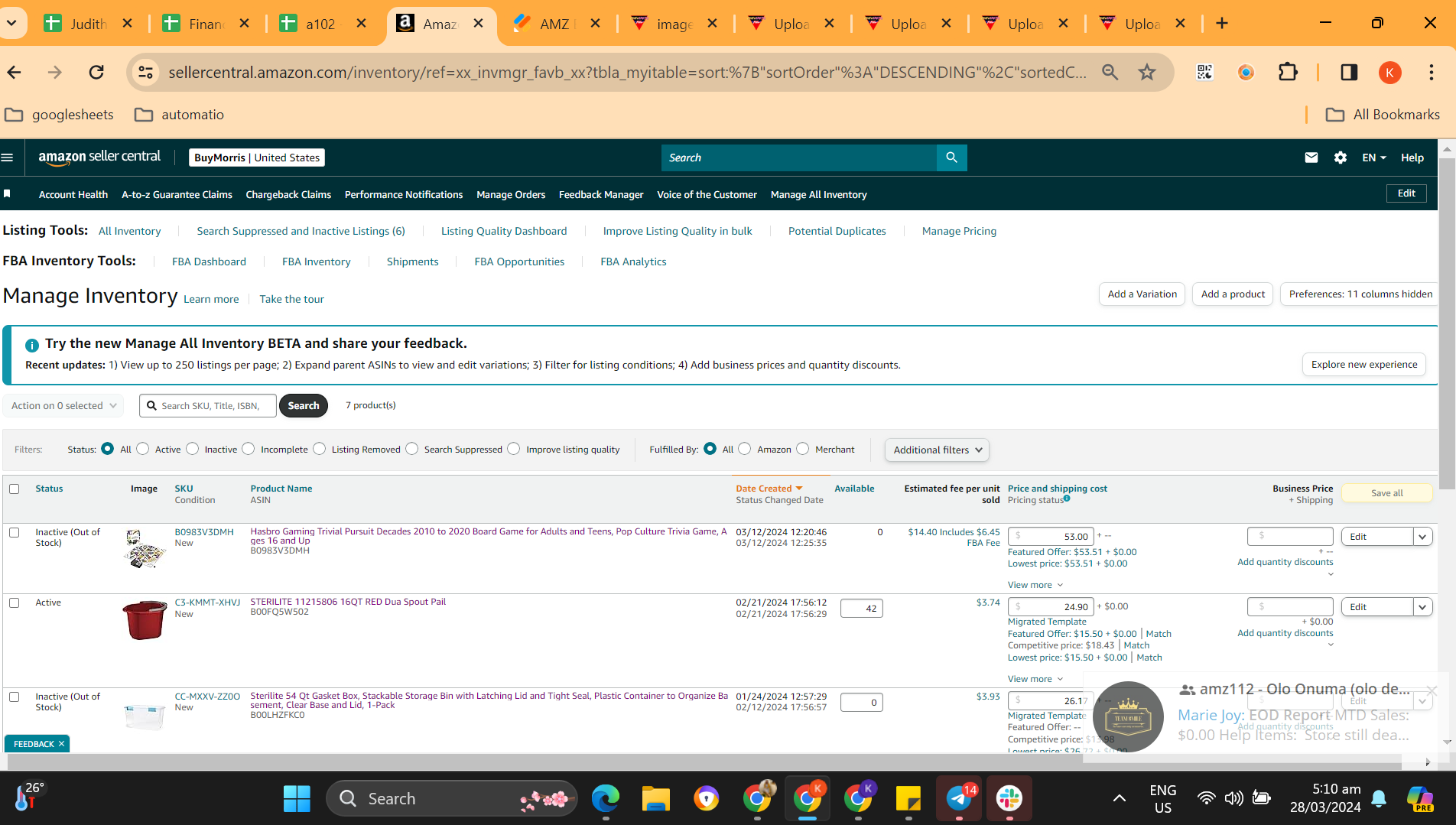Screen dimensions: 1456x825
Task: Open the Seller Central settings gear
Action: point(1340,158)
